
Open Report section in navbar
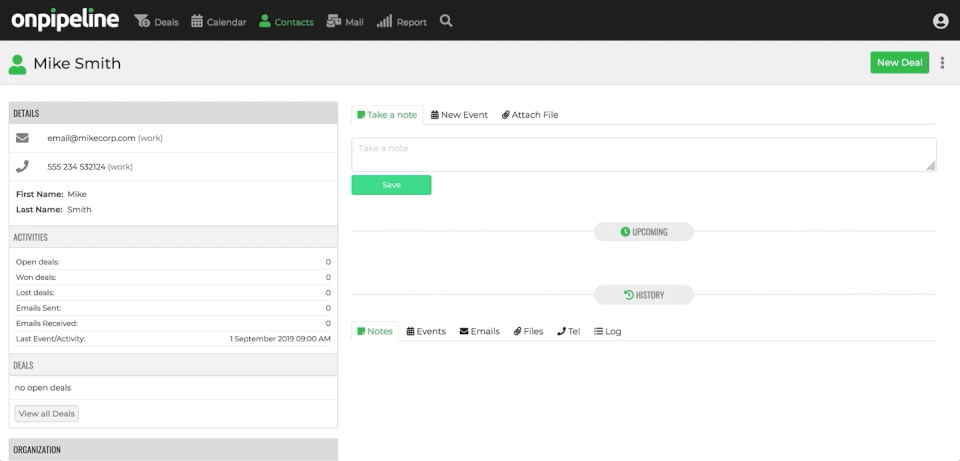coord(402,22)
